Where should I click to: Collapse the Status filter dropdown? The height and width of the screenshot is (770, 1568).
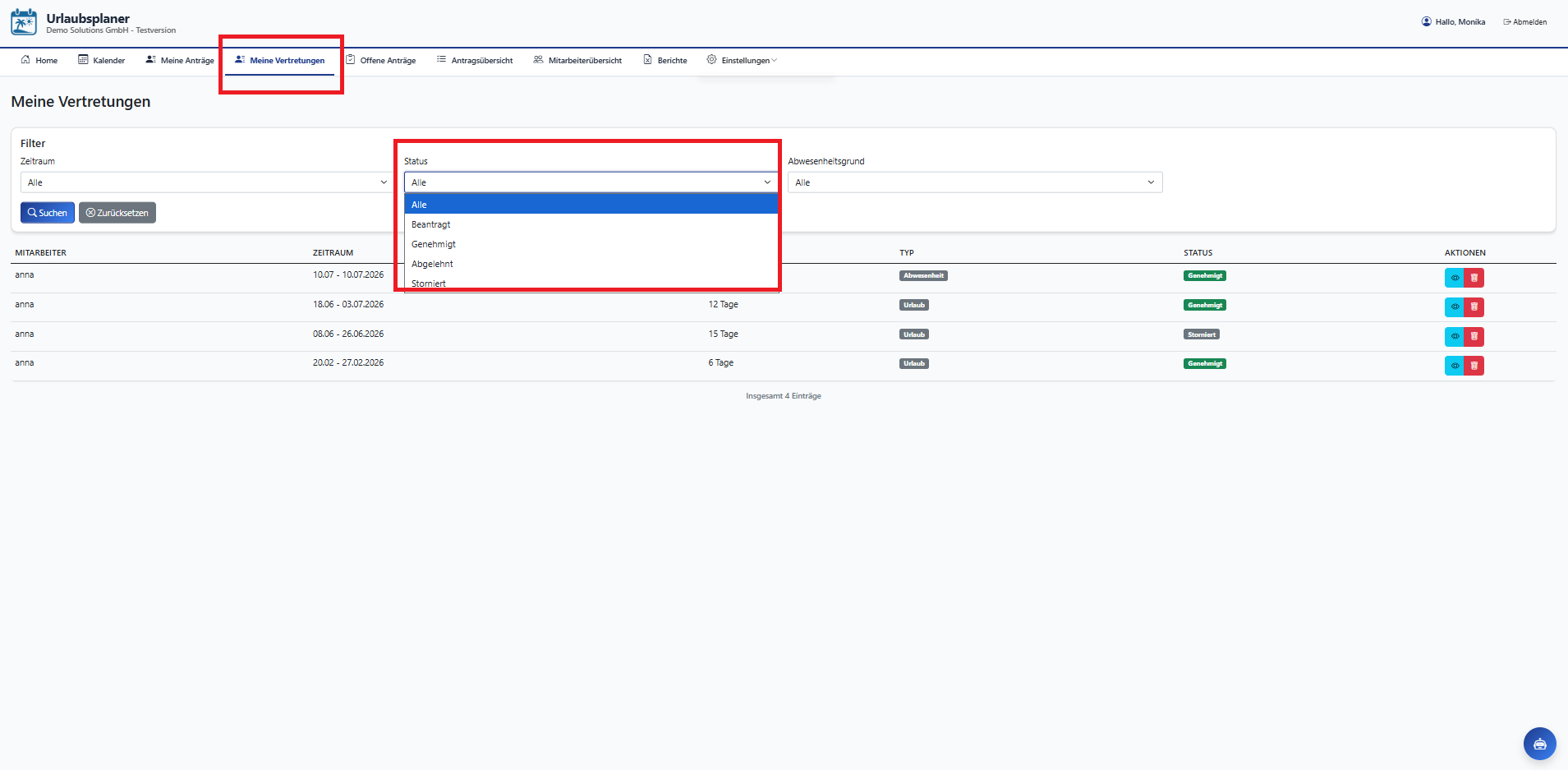click(x=591, y=182)
